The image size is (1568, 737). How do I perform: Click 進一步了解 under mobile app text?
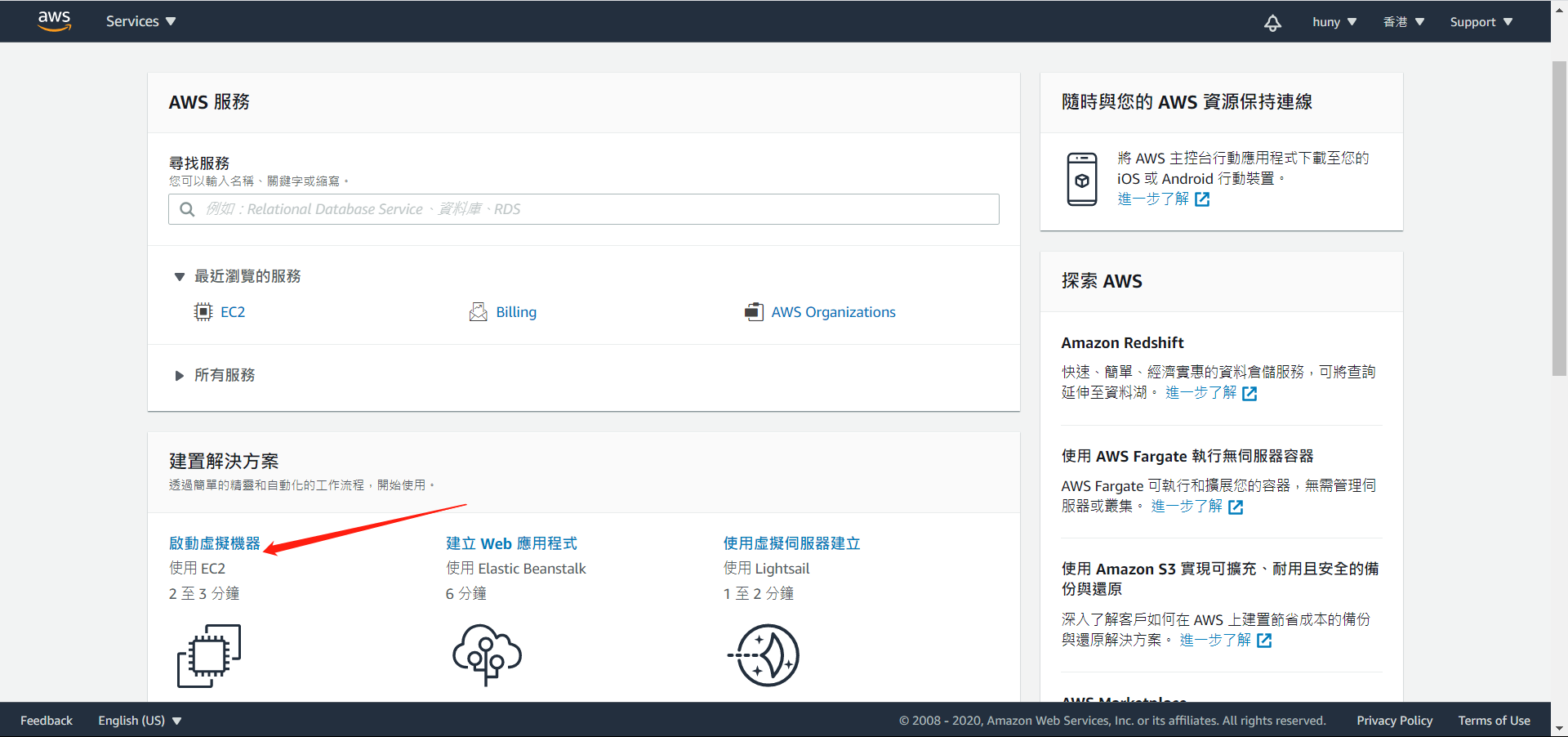(x=1153, y=199)
